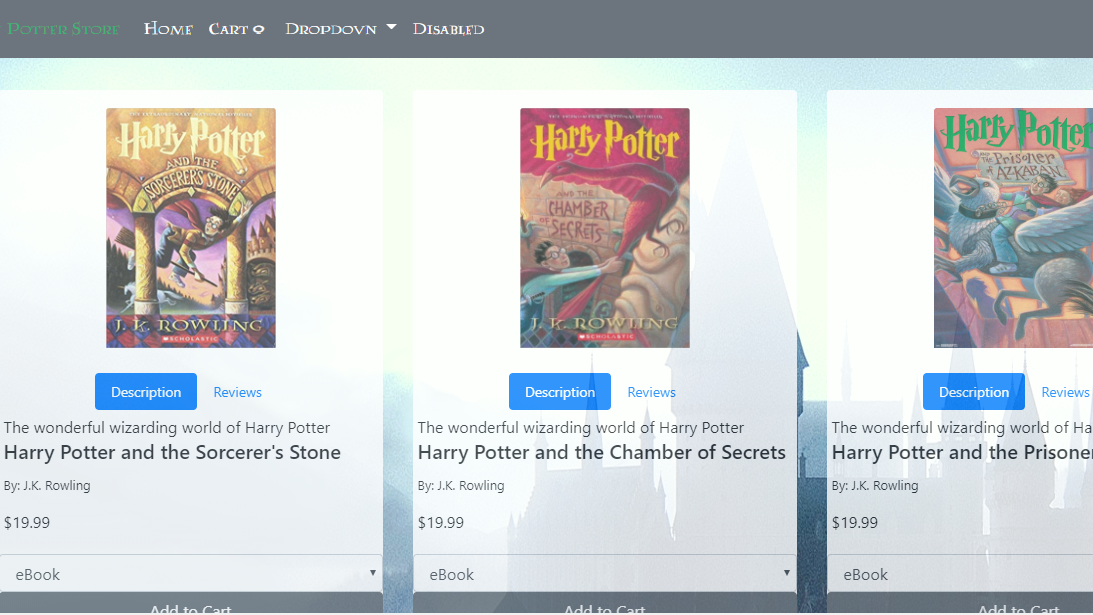Add Sorcerer's Stone to cart
Viewport: 1093px width, 615px height.
point(191,604)
